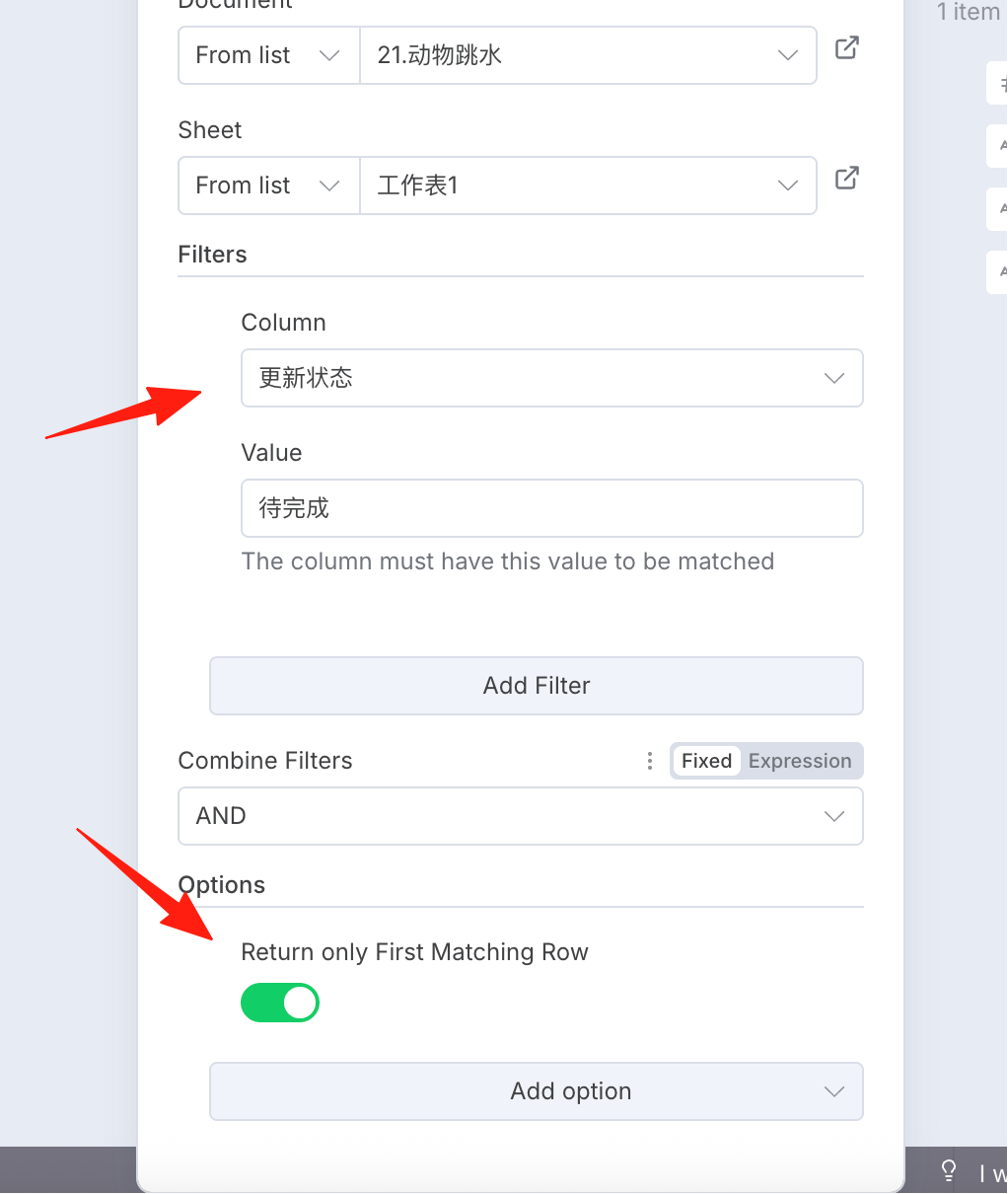Open the Sheet external link icon
This screenshot has height=1194, width=1008.
click(x=847, y=178)
